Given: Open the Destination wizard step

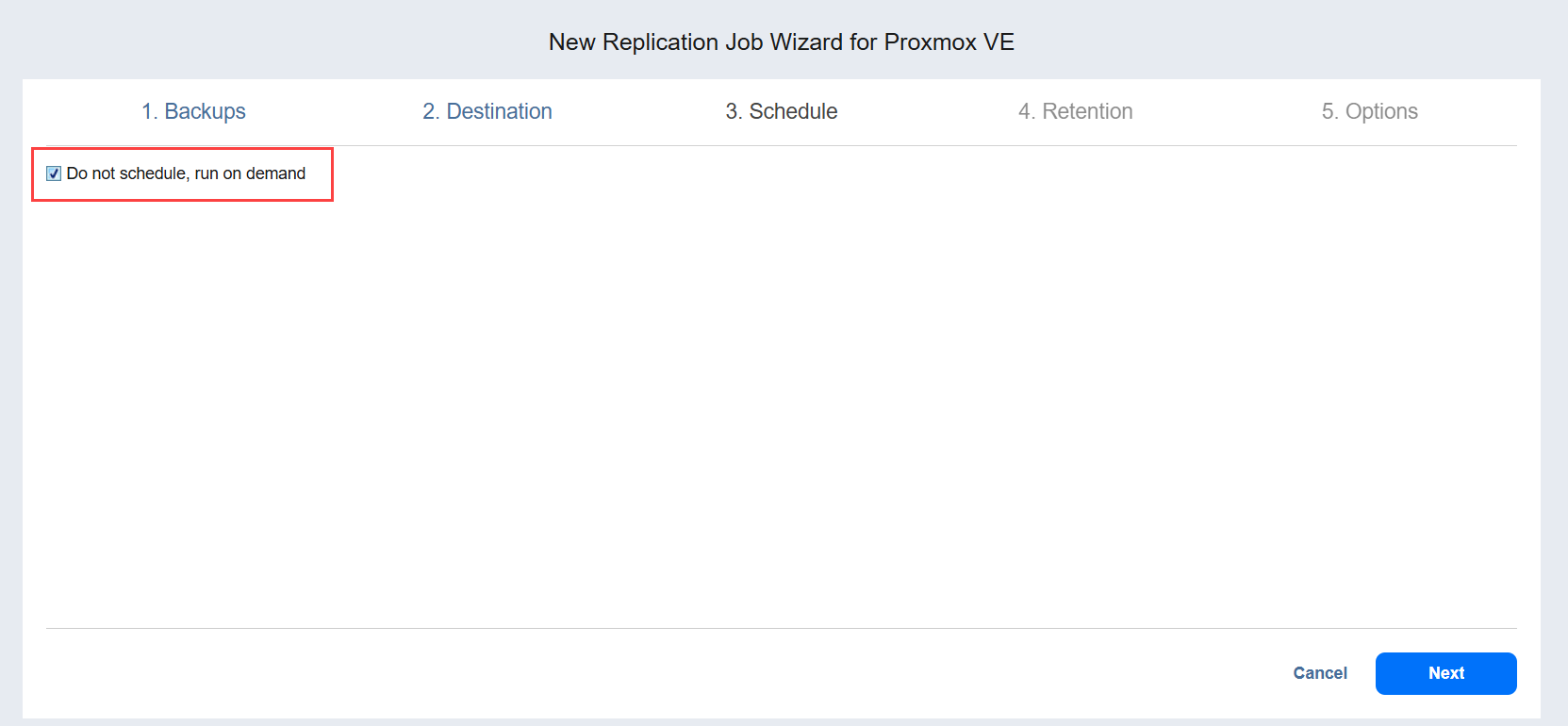Looking at the screenshot, I should point(487,111).
